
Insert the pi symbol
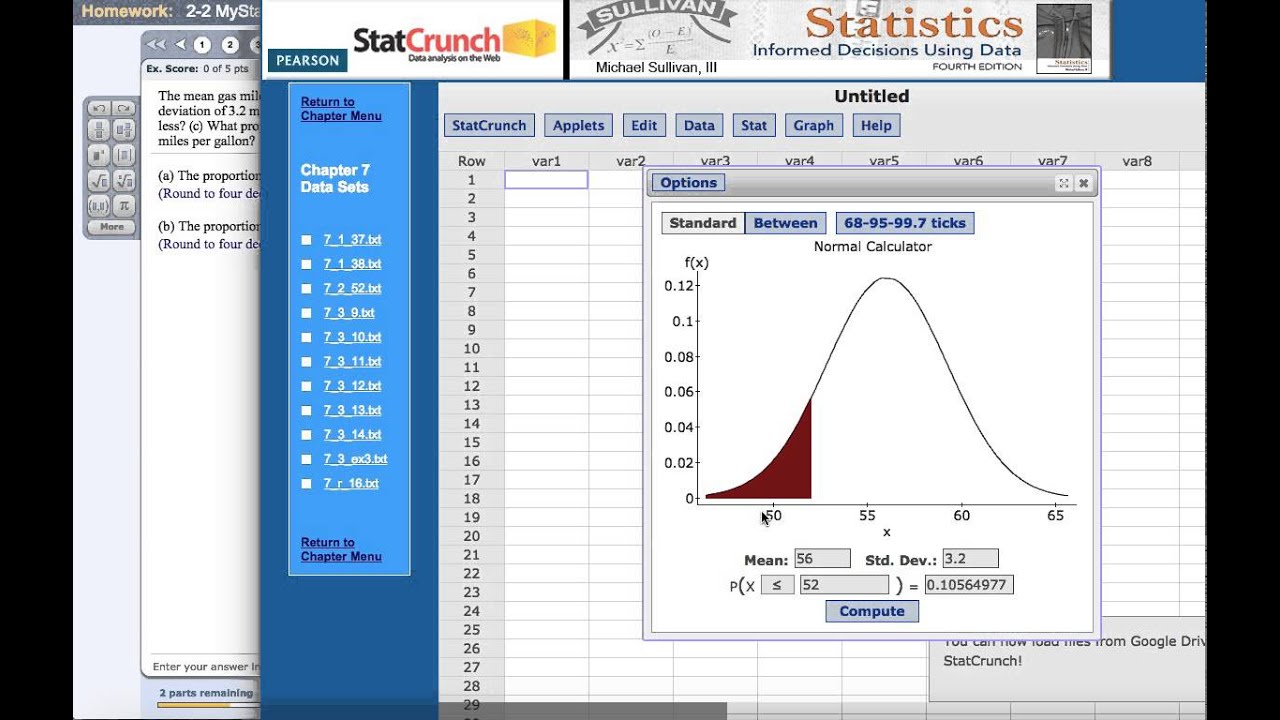[123, 206]
